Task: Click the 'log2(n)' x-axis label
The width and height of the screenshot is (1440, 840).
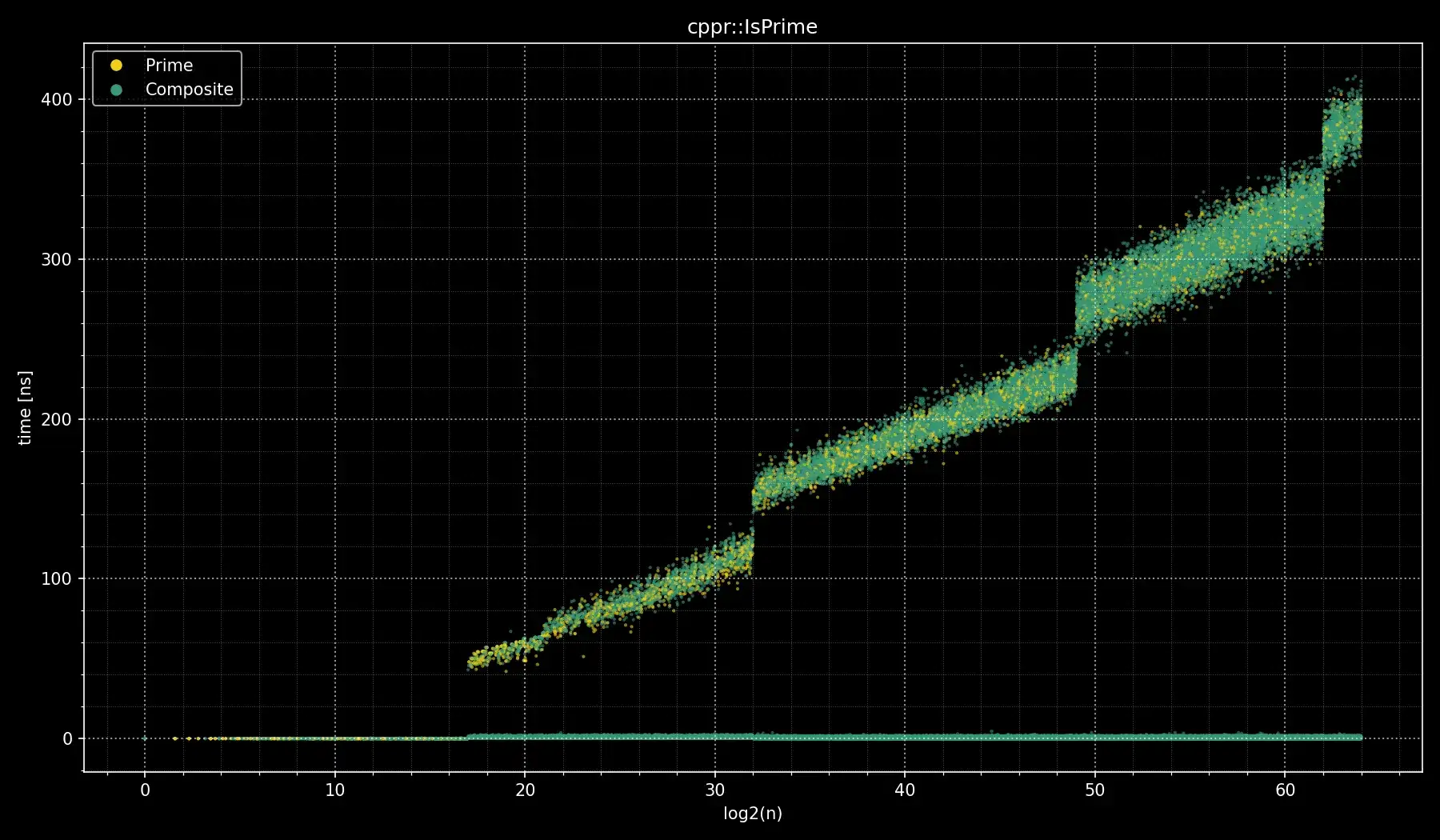Action: [x=752, y=814]
